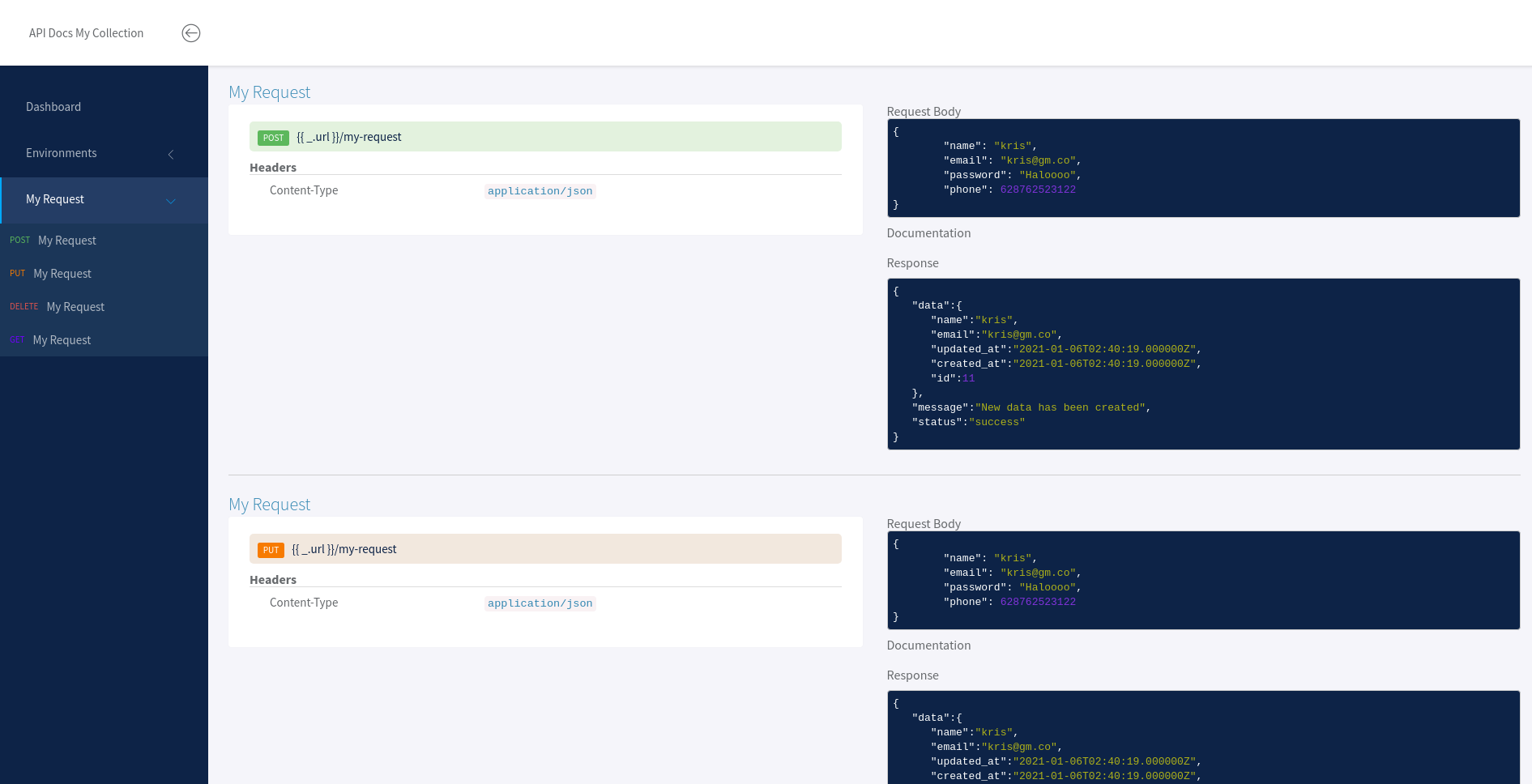
Task: Click phone number 628762523122 in first request body
Action: click(x=1038, y=190)
